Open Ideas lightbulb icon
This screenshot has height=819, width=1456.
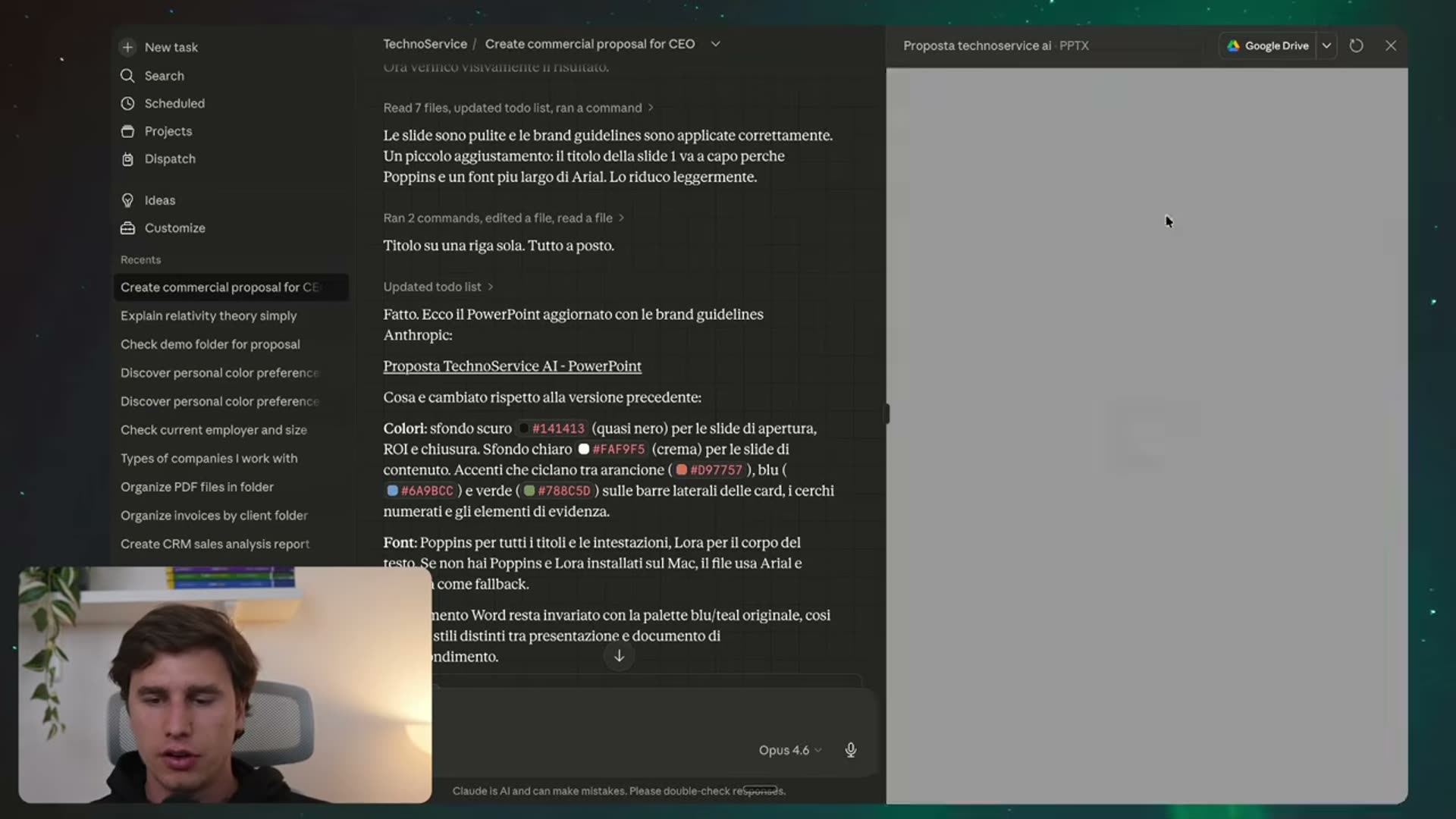point(127,200)
